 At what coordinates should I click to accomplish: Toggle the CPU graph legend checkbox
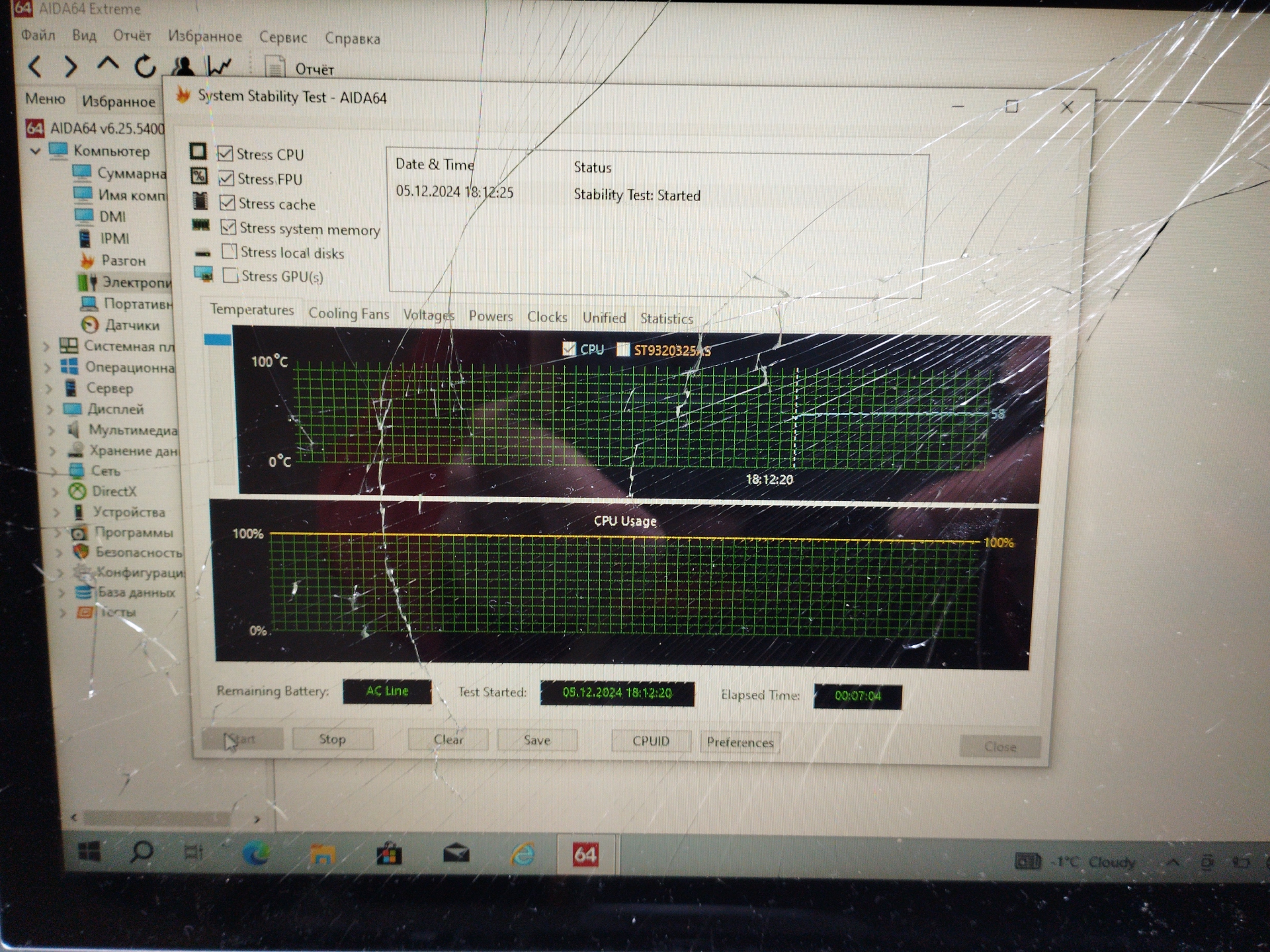click(568, 348)
